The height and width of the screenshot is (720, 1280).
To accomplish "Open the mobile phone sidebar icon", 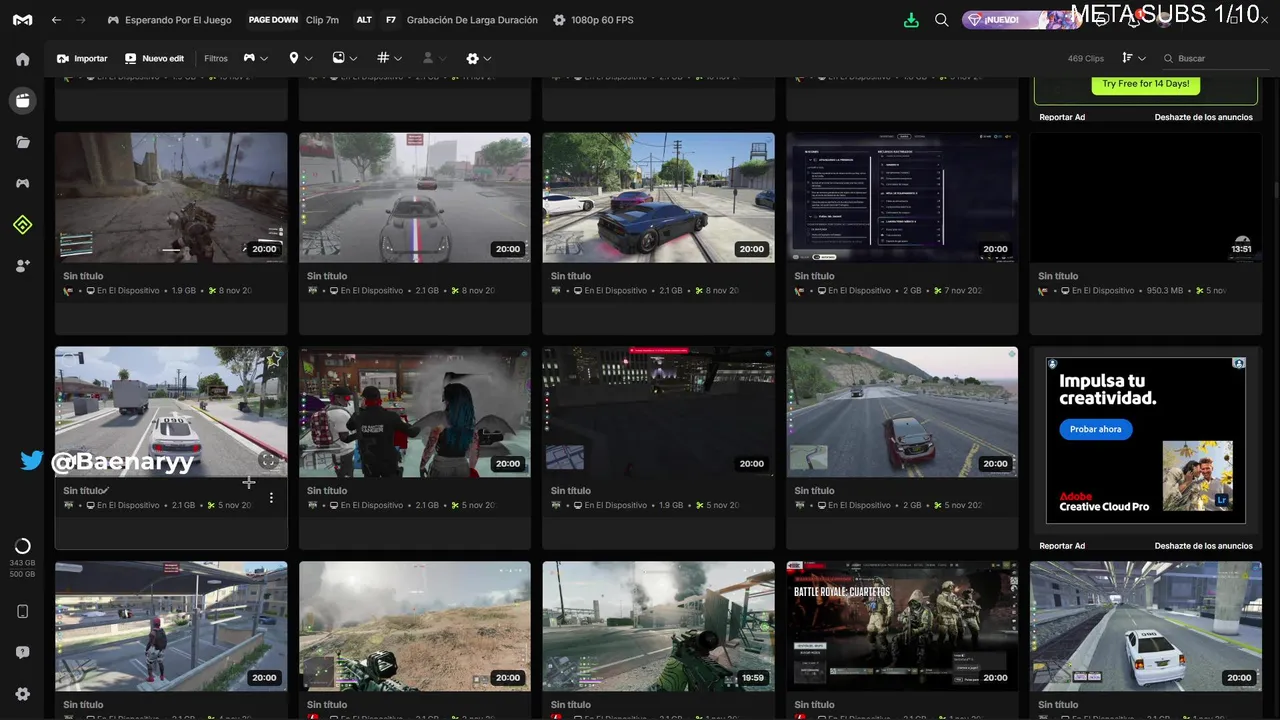I will 22,611.
